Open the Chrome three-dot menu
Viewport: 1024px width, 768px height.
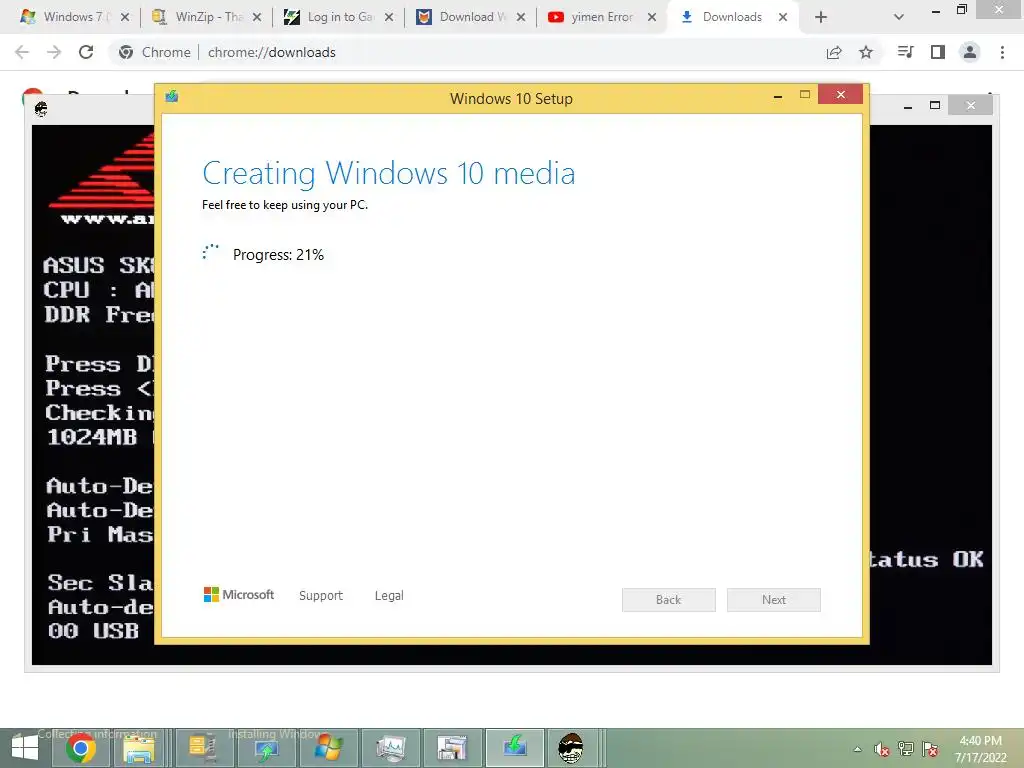(x=1002, y=52)
